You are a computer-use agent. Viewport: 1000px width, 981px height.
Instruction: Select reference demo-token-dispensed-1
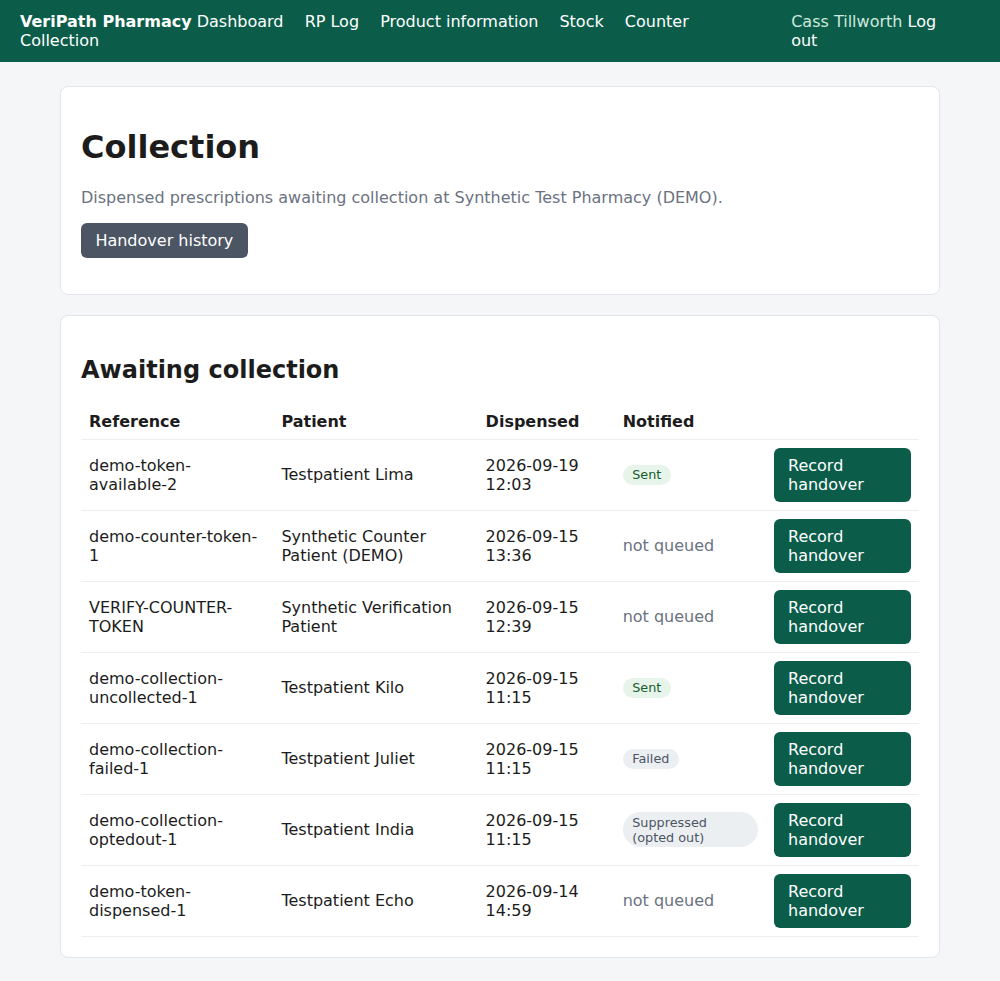pyautogui.click(x=140, y=900)
